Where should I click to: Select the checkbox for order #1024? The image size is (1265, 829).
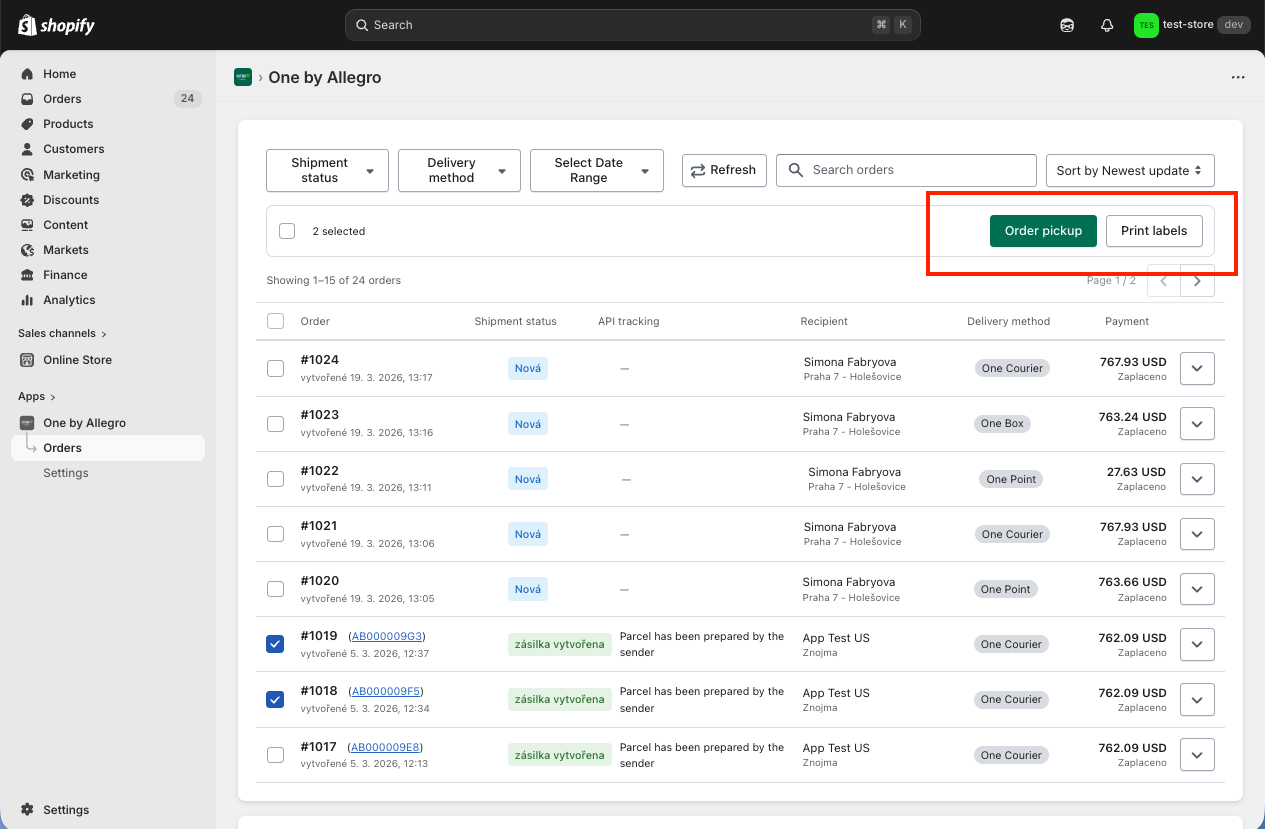click(275, 368)
